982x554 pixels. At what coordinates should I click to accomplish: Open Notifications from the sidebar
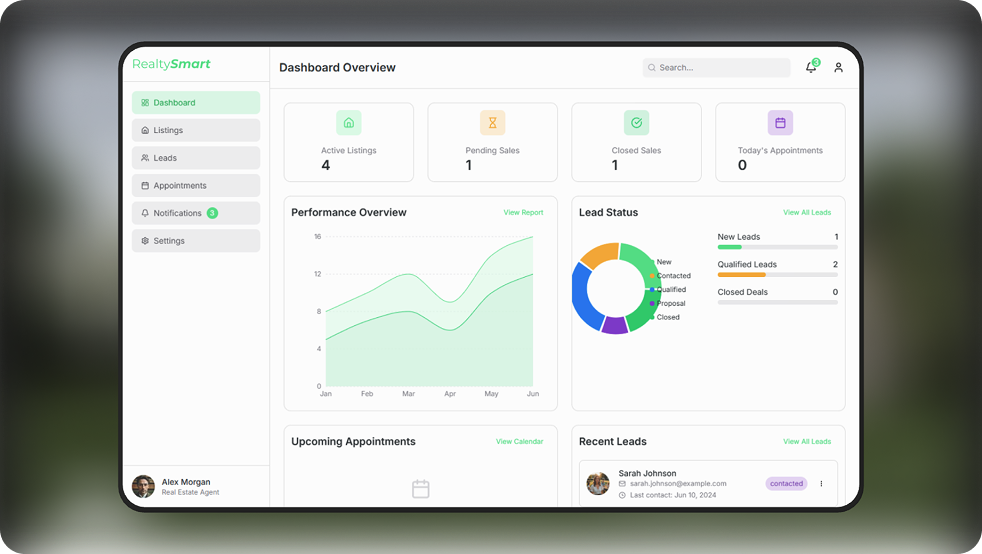[196, 213]
